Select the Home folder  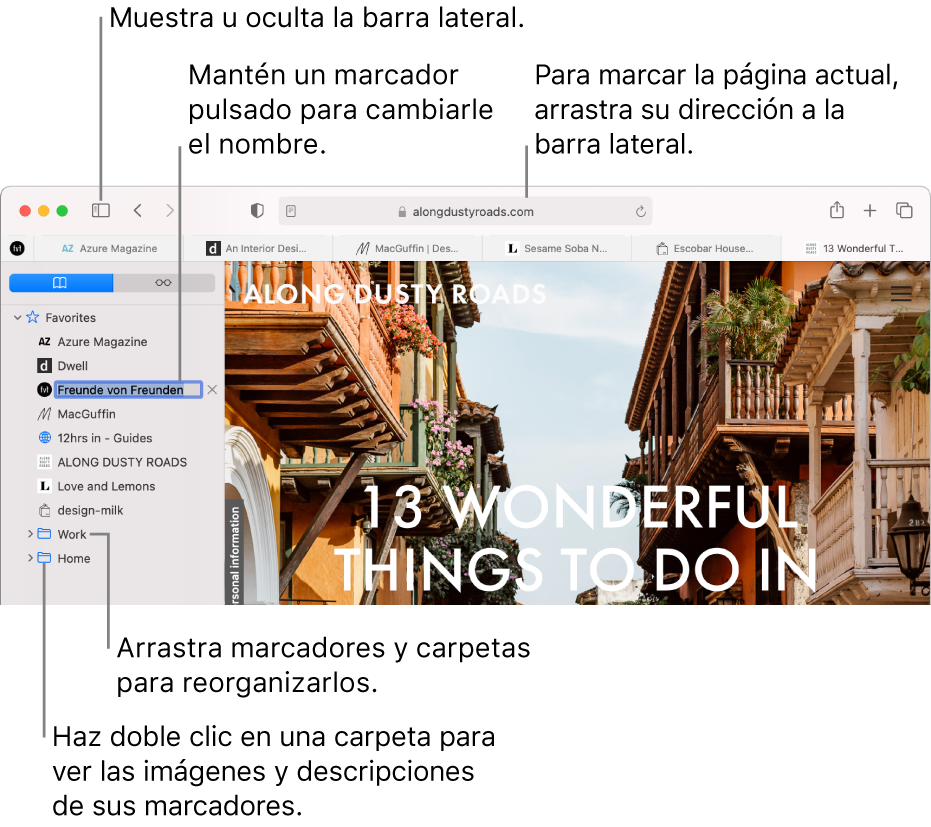point(74,559)
